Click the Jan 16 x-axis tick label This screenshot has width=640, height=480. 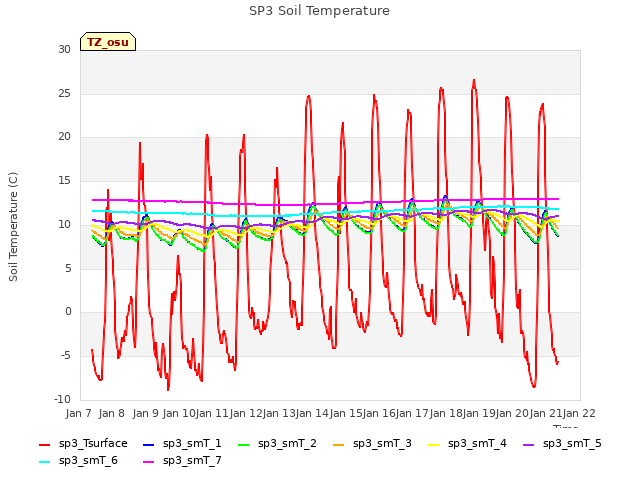click(x=379, y=413)
